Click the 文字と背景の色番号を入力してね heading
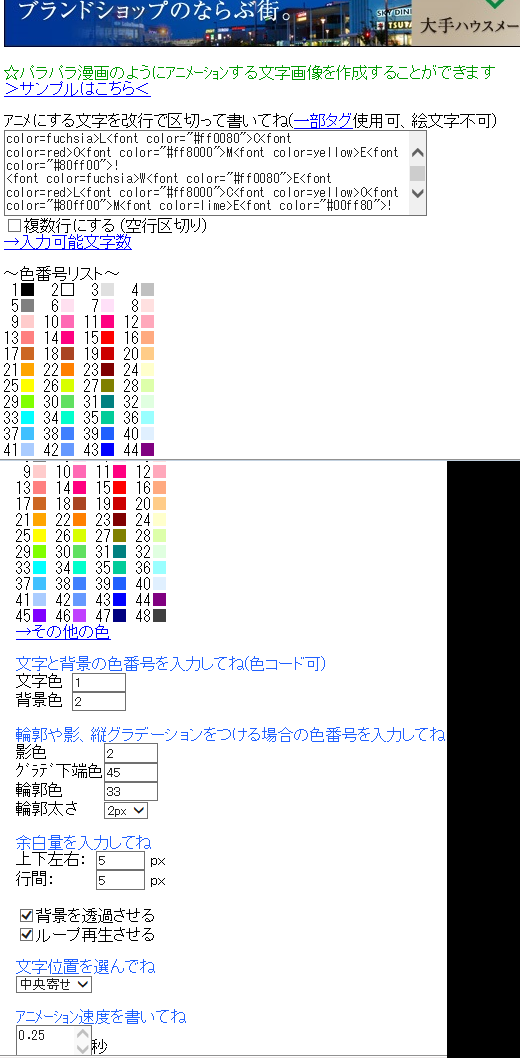The height and width of the screenshot is (1058, 520). pyautogui.click(x=171, y=664)
